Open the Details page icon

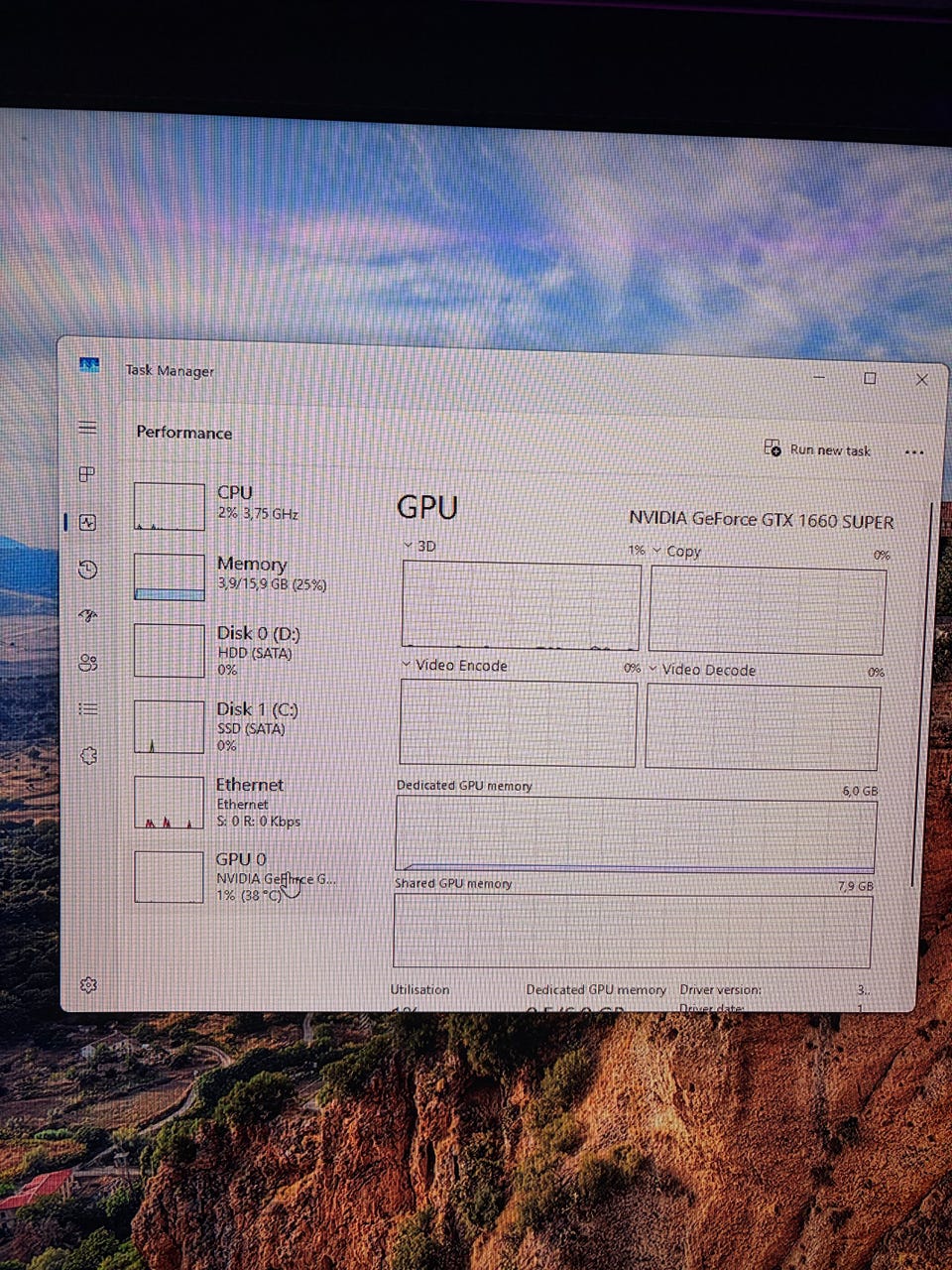coord(87,708)
